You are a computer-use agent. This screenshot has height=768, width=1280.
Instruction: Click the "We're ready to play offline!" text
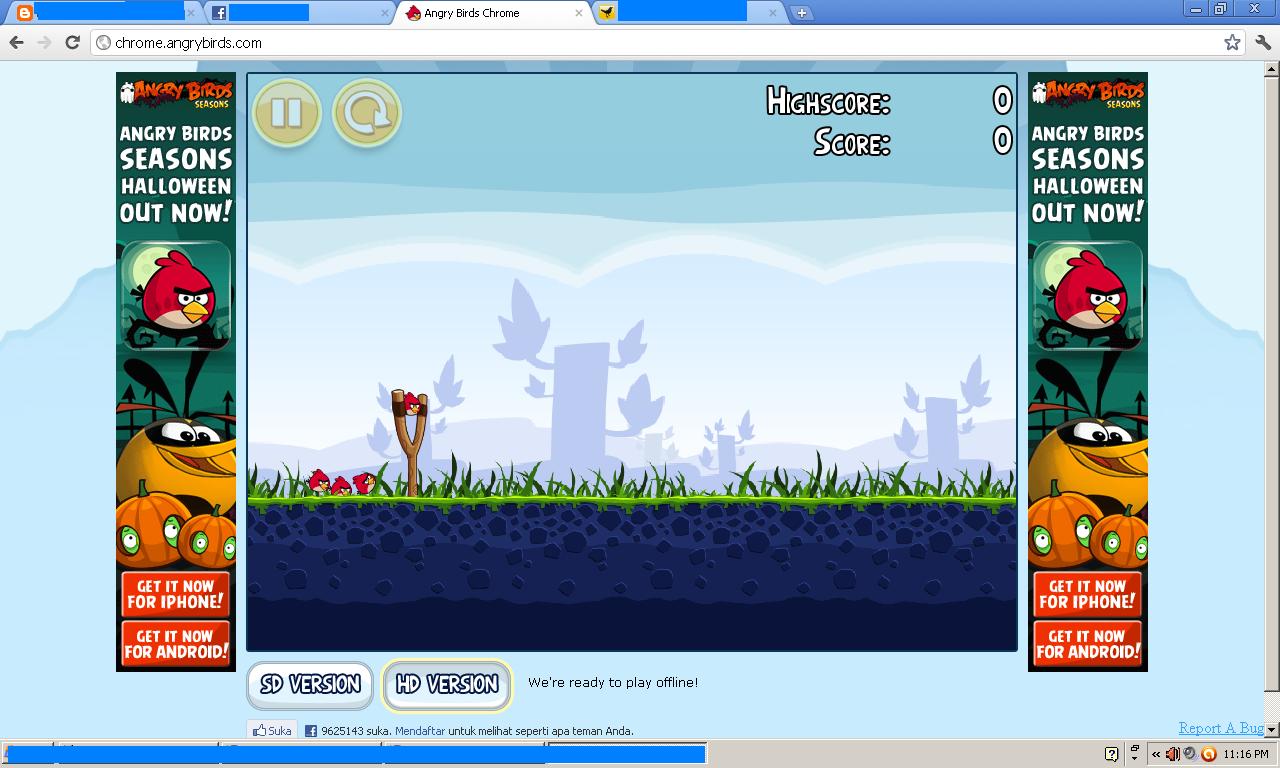coord(613,682)
